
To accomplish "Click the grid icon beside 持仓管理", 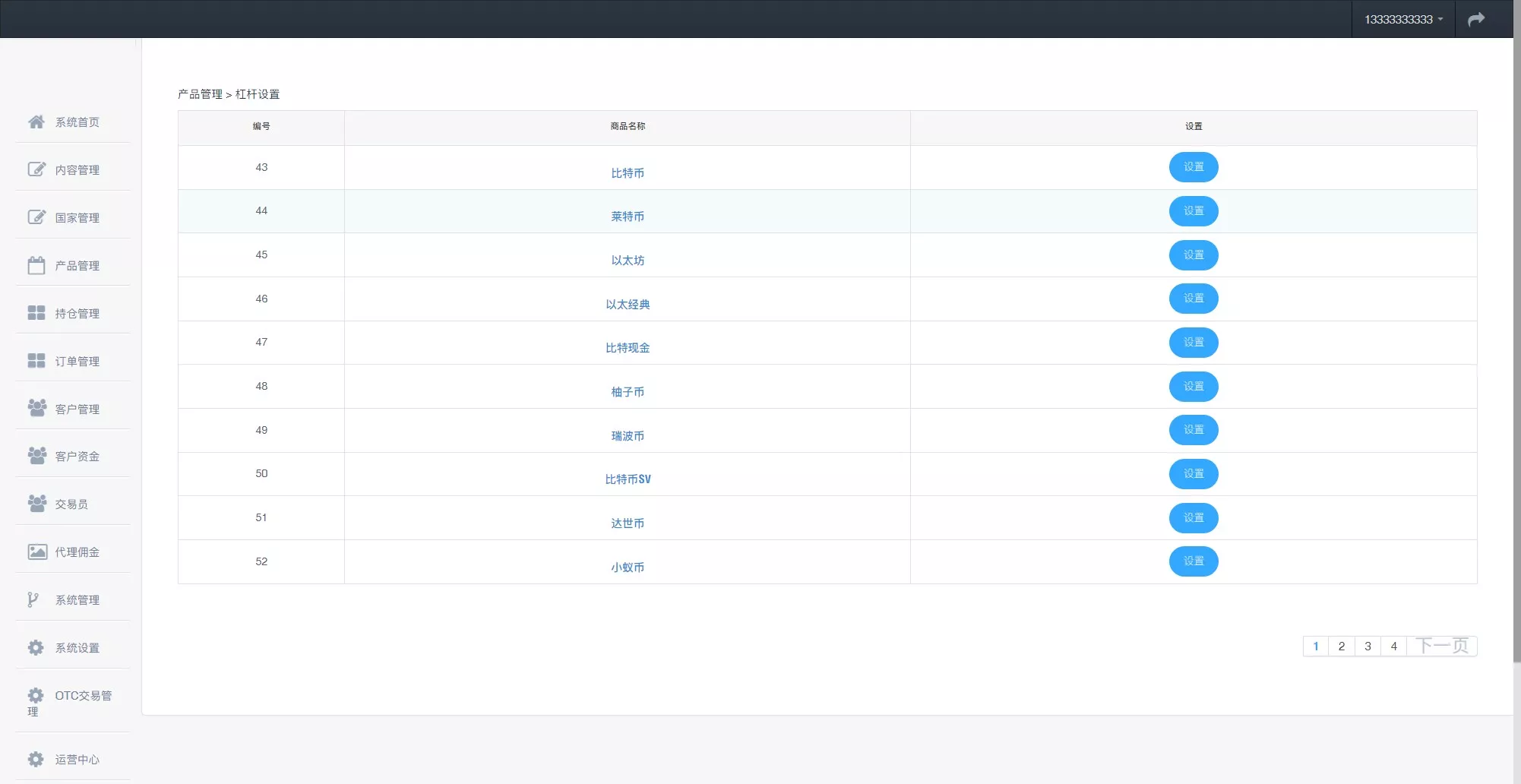I will point(36,313).
